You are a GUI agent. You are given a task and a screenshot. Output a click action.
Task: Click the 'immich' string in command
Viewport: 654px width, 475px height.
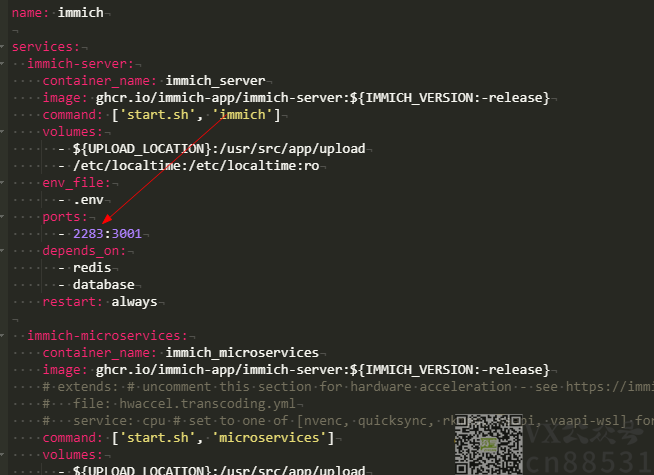click(x=242, y=115)
